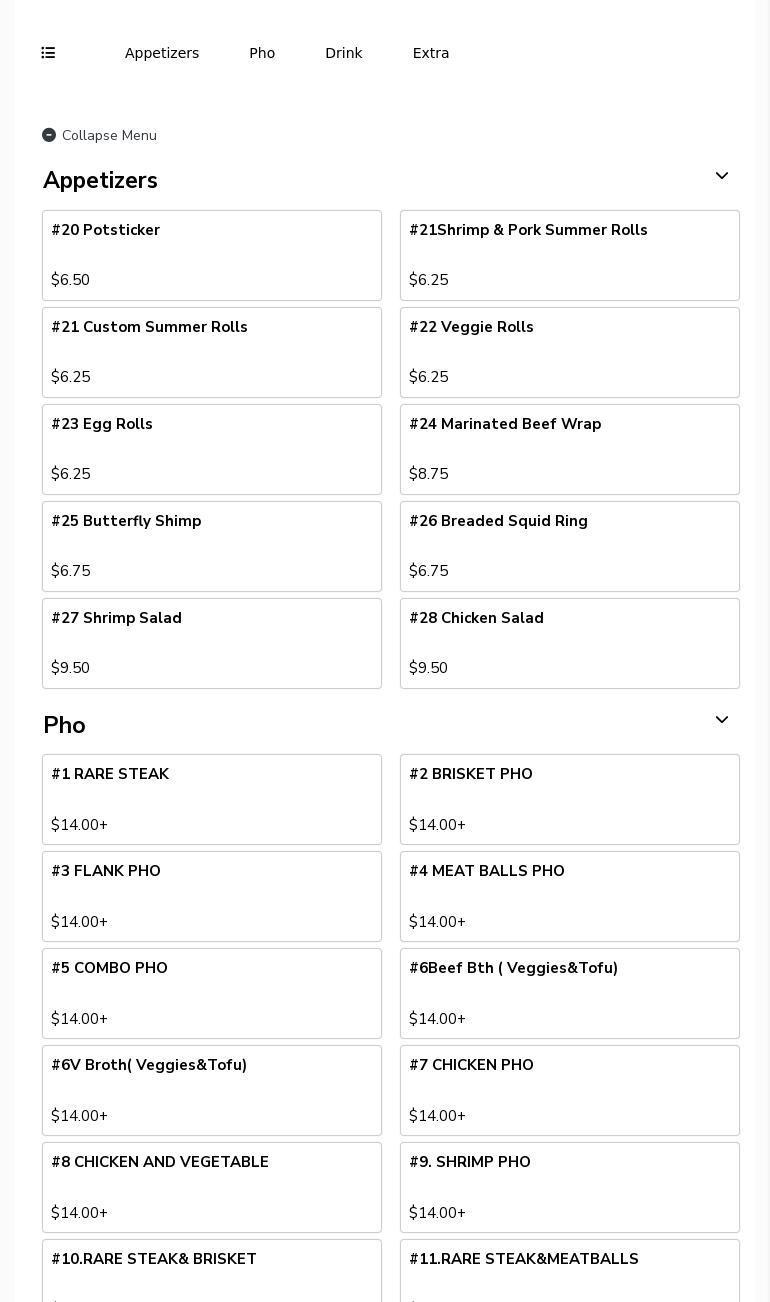
Task: Go to the Drink tab
Action: click(x=343, y=53)
